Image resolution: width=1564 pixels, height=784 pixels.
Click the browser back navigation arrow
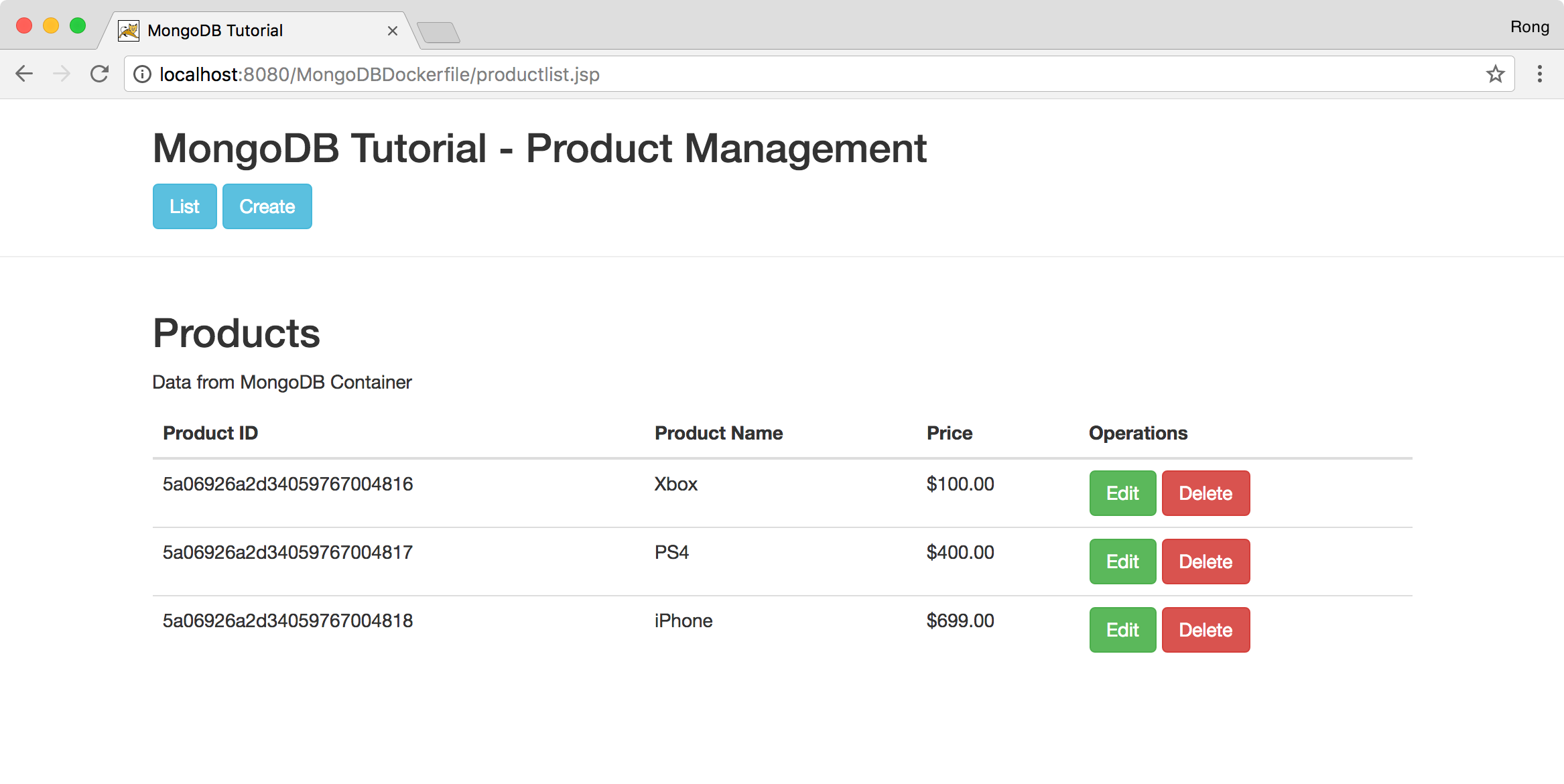tap(24, 74)
